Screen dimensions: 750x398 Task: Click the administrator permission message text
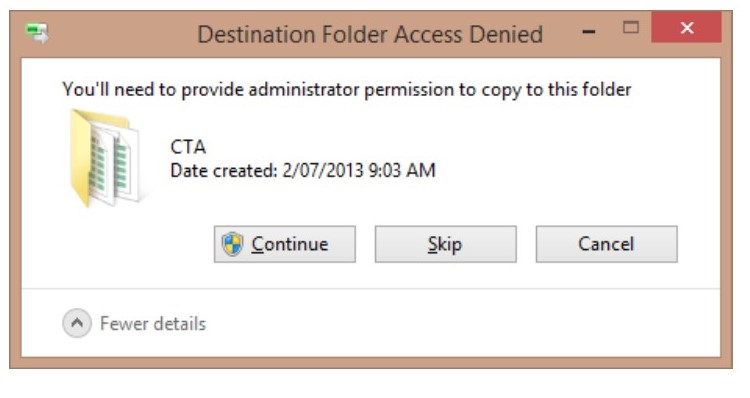[x=346, y=90]
